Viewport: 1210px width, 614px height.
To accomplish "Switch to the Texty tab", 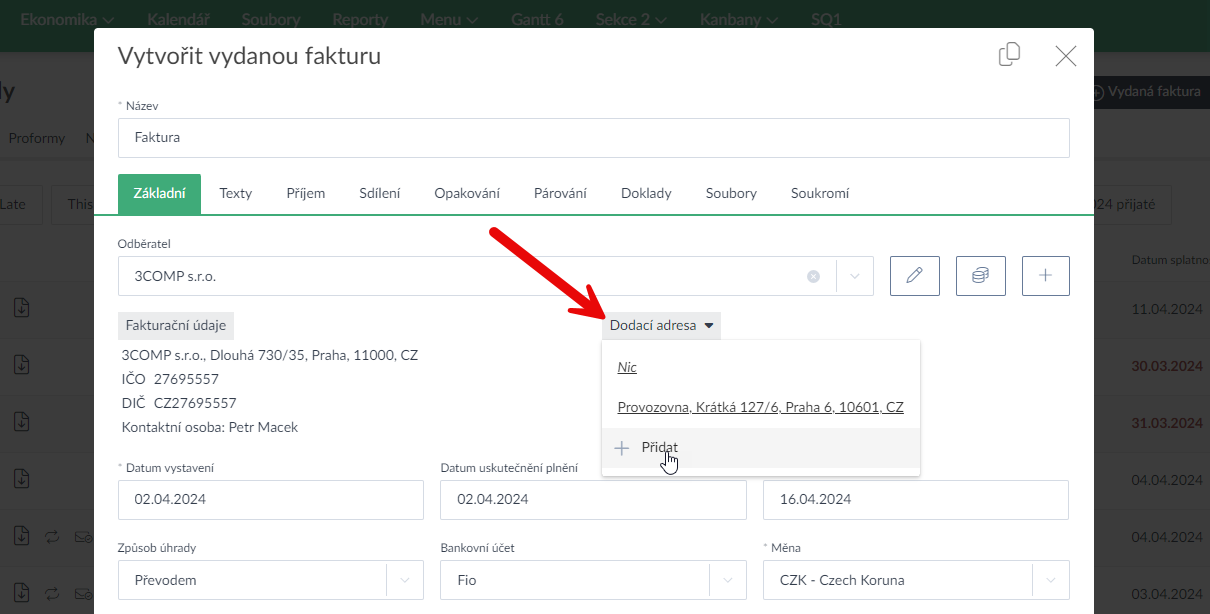I will 236,194.
